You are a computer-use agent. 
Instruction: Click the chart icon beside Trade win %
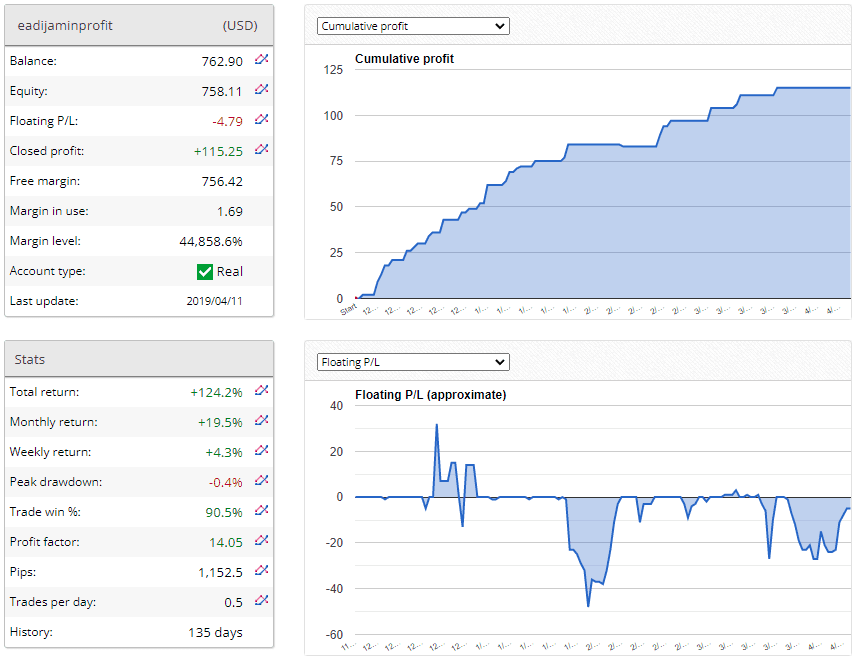[261, 511]
